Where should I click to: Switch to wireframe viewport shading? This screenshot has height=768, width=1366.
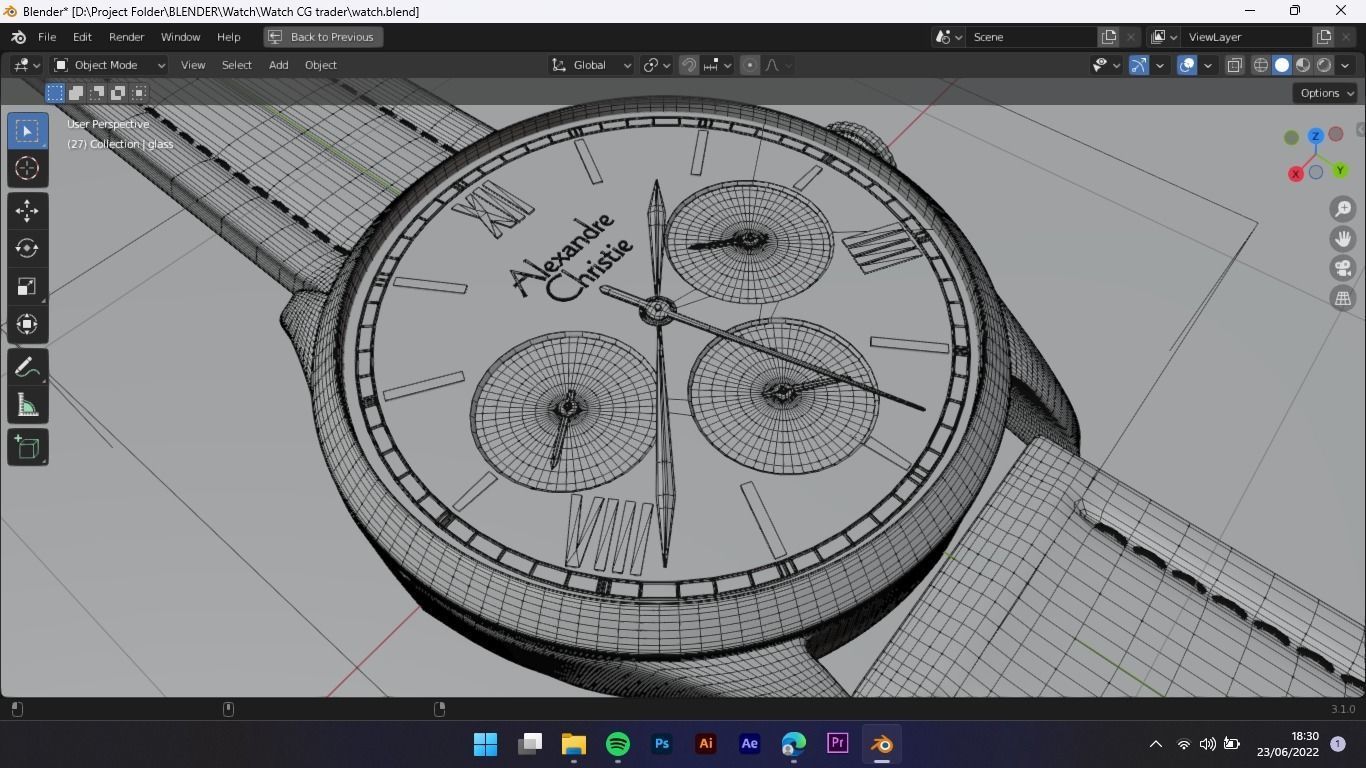coord(1261,65)
